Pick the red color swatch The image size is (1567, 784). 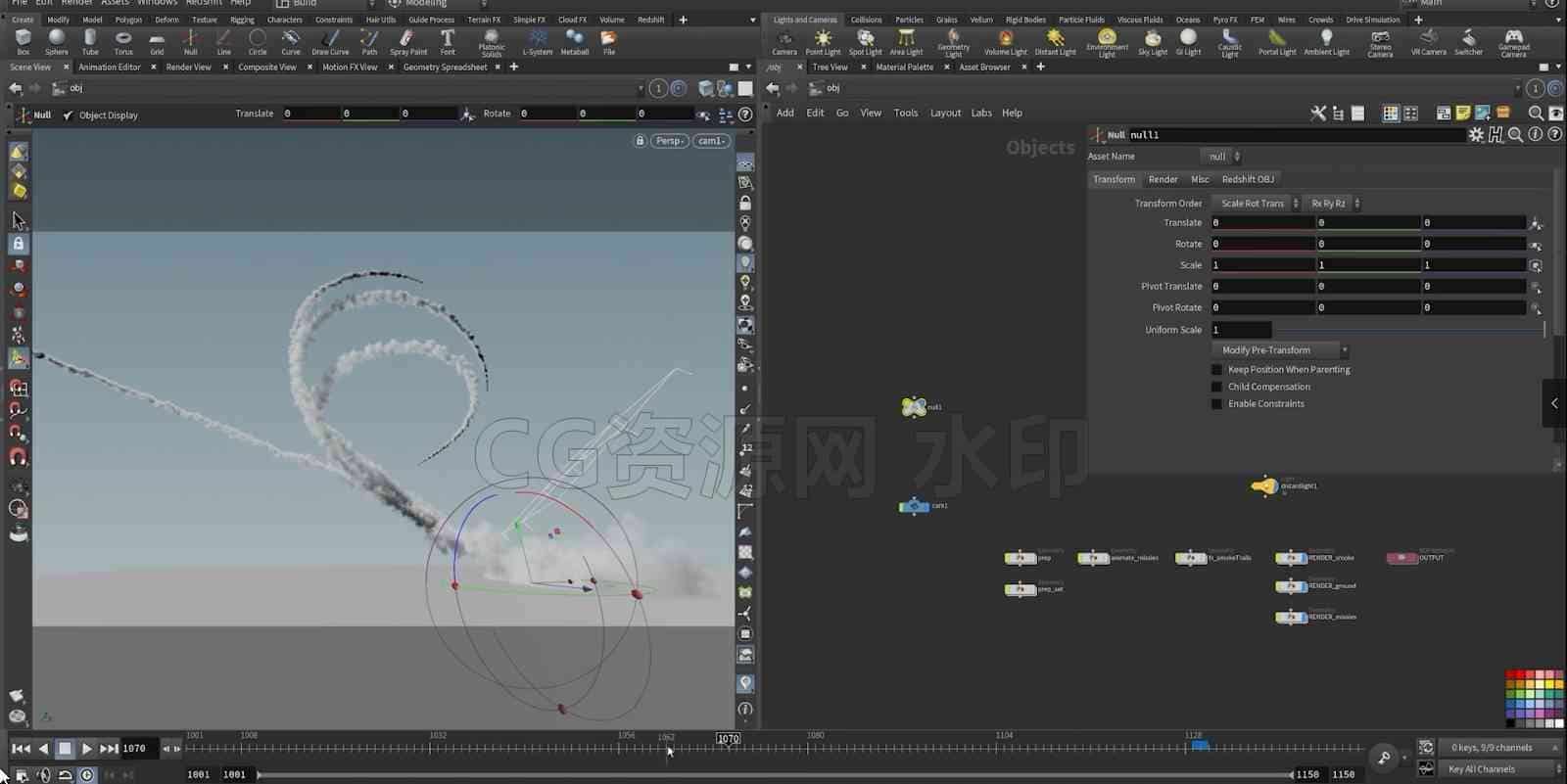coord(1520,674)
